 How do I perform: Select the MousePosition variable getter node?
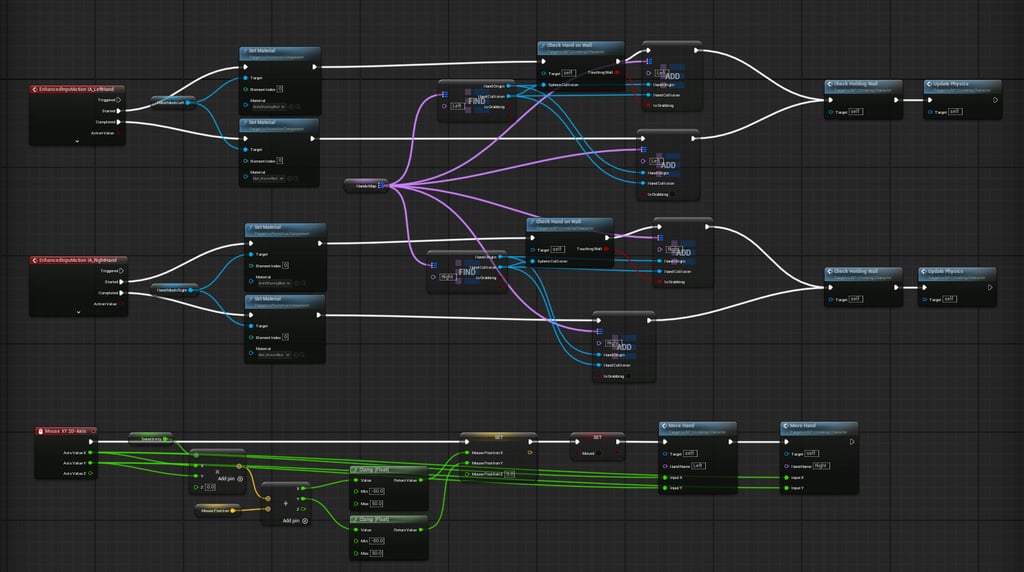point(217,510)
